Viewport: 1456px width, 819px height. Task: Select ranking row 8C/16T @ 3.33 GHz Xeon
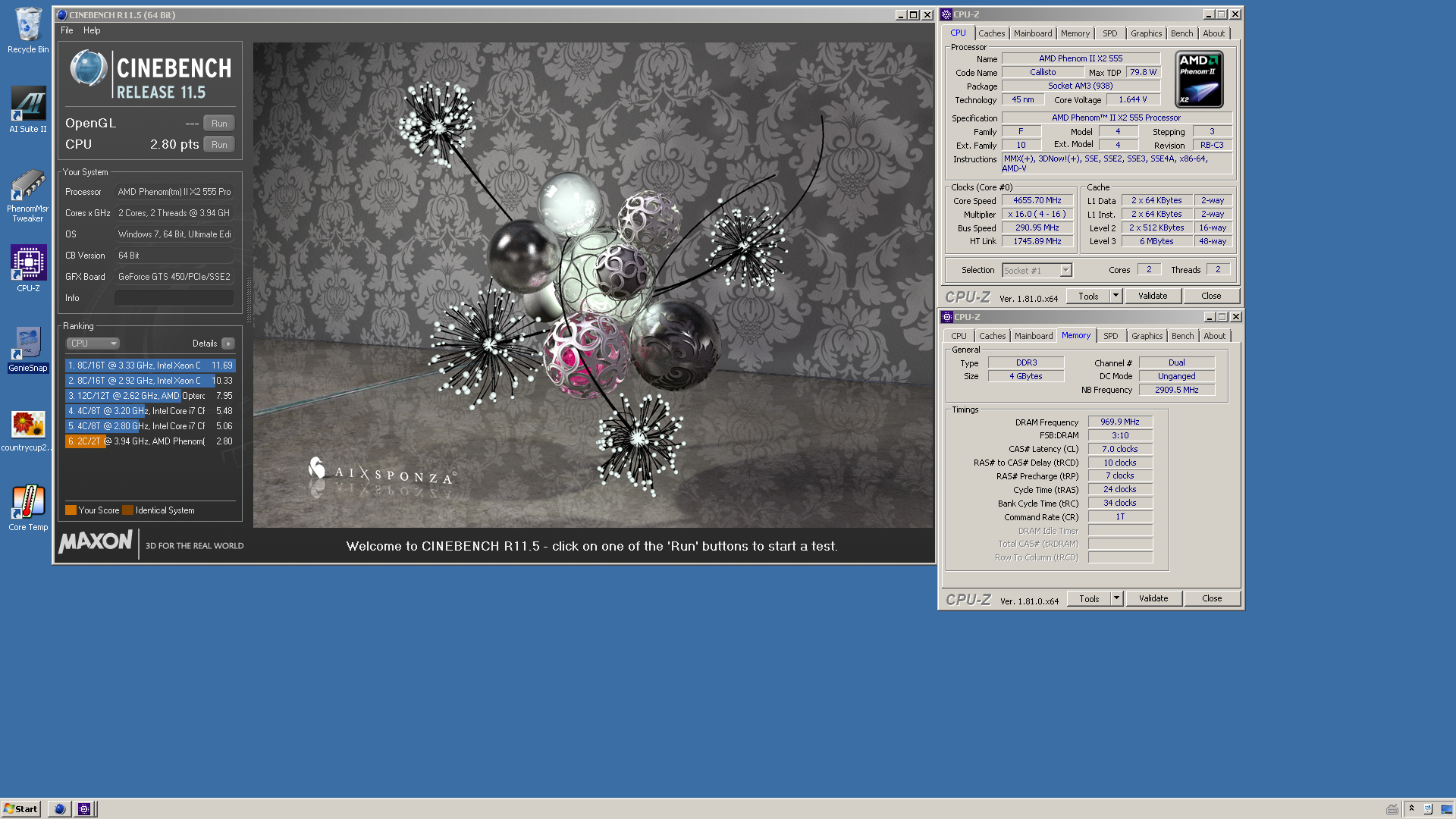pos(150,366)
